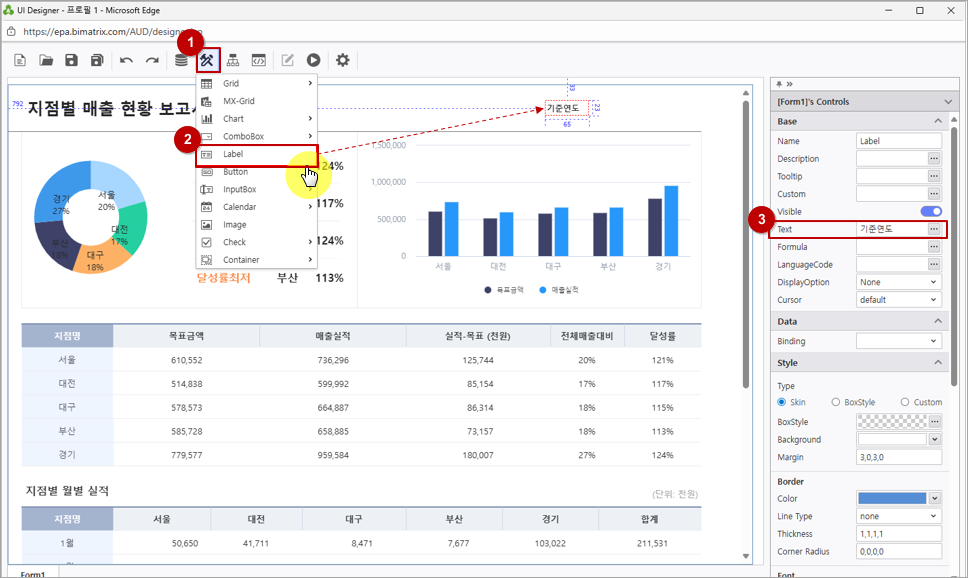This screenshot has height=578, width=968.
Task: Open the Border Color swatch picker
Action: [x=899, y=498]
